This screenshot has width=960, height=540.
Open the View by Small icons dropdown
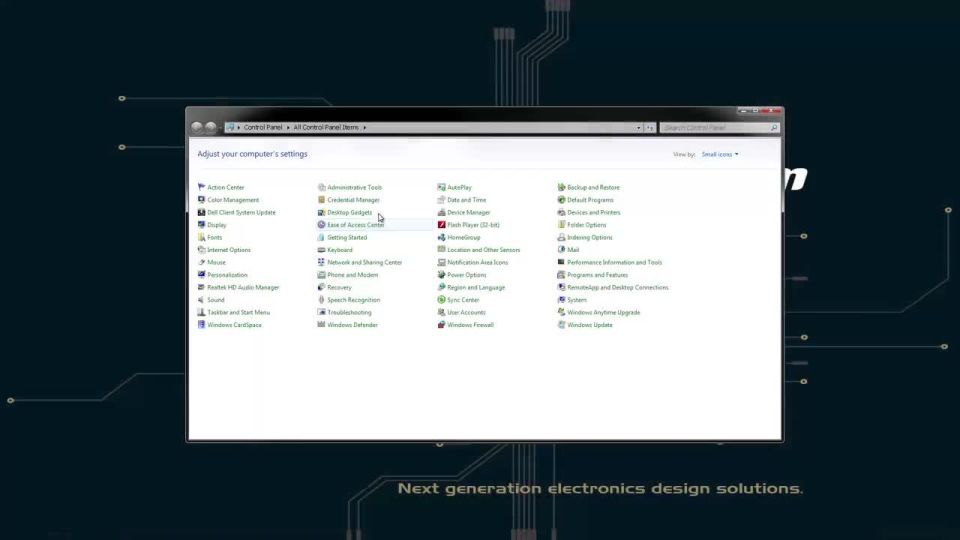point(720,154)
